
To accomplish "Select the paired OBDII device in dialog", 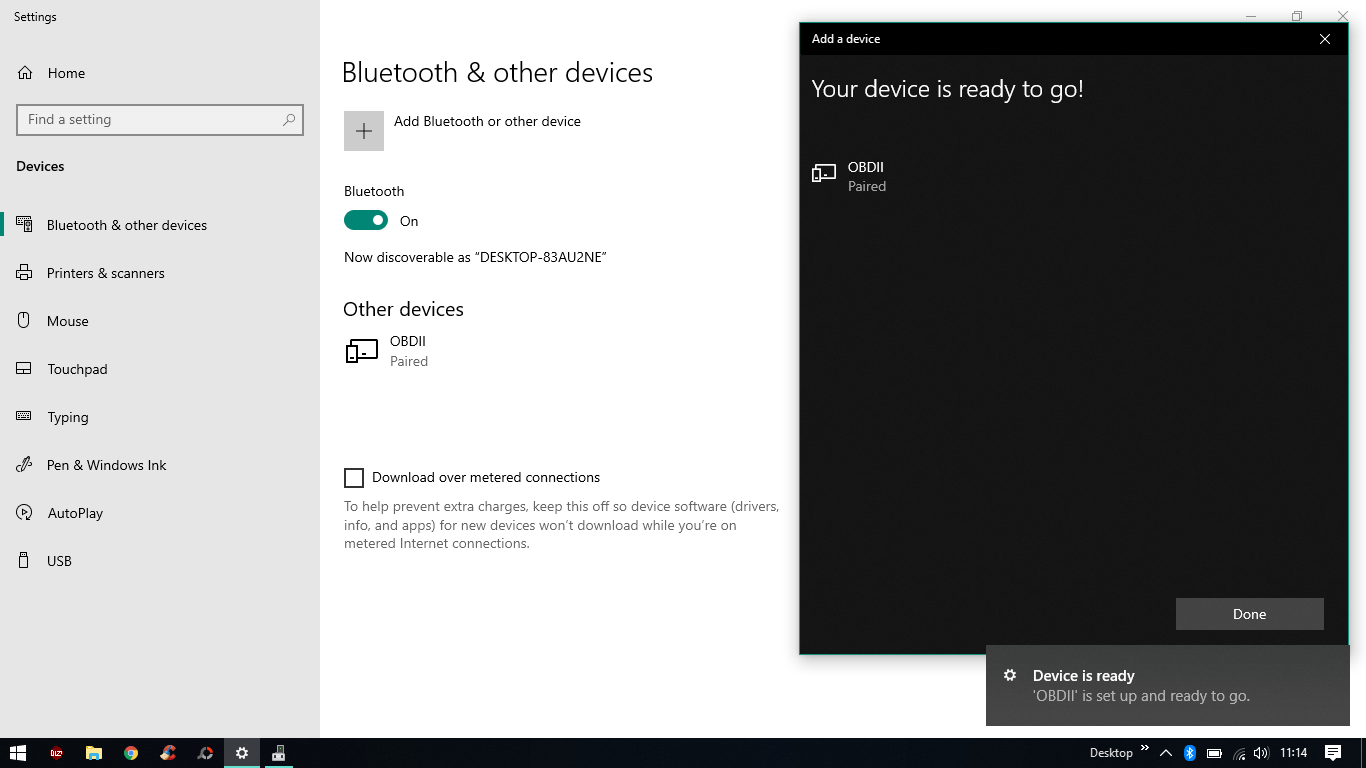I will [866, 176].
